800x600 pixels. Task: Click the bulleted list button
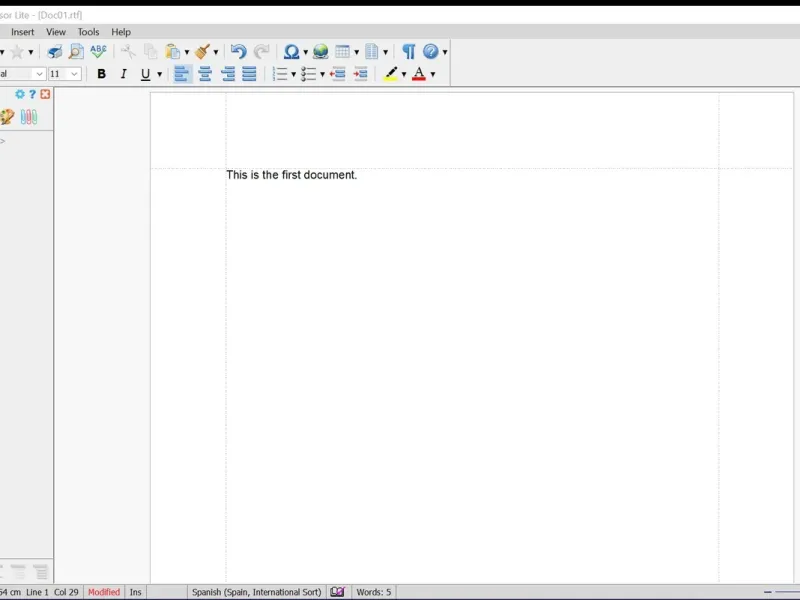click(x=309, y=74)
